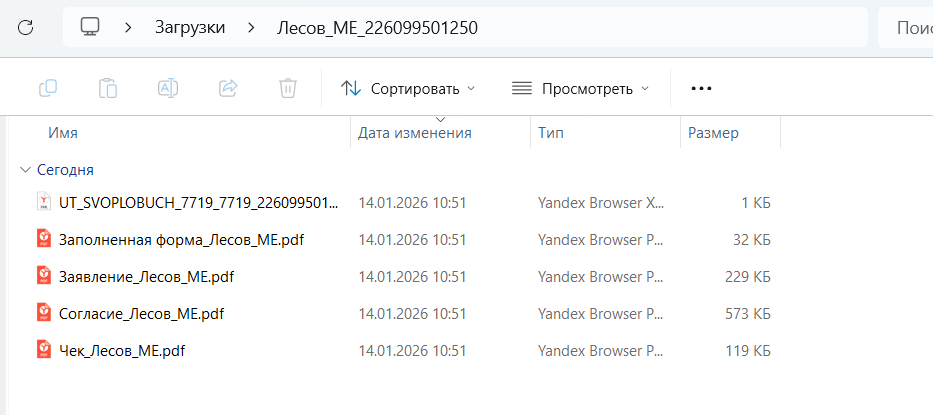The width and height of the screenshot is (933, 415).
Task: Click the Copy toolbar icon
Action: point(48,88)
